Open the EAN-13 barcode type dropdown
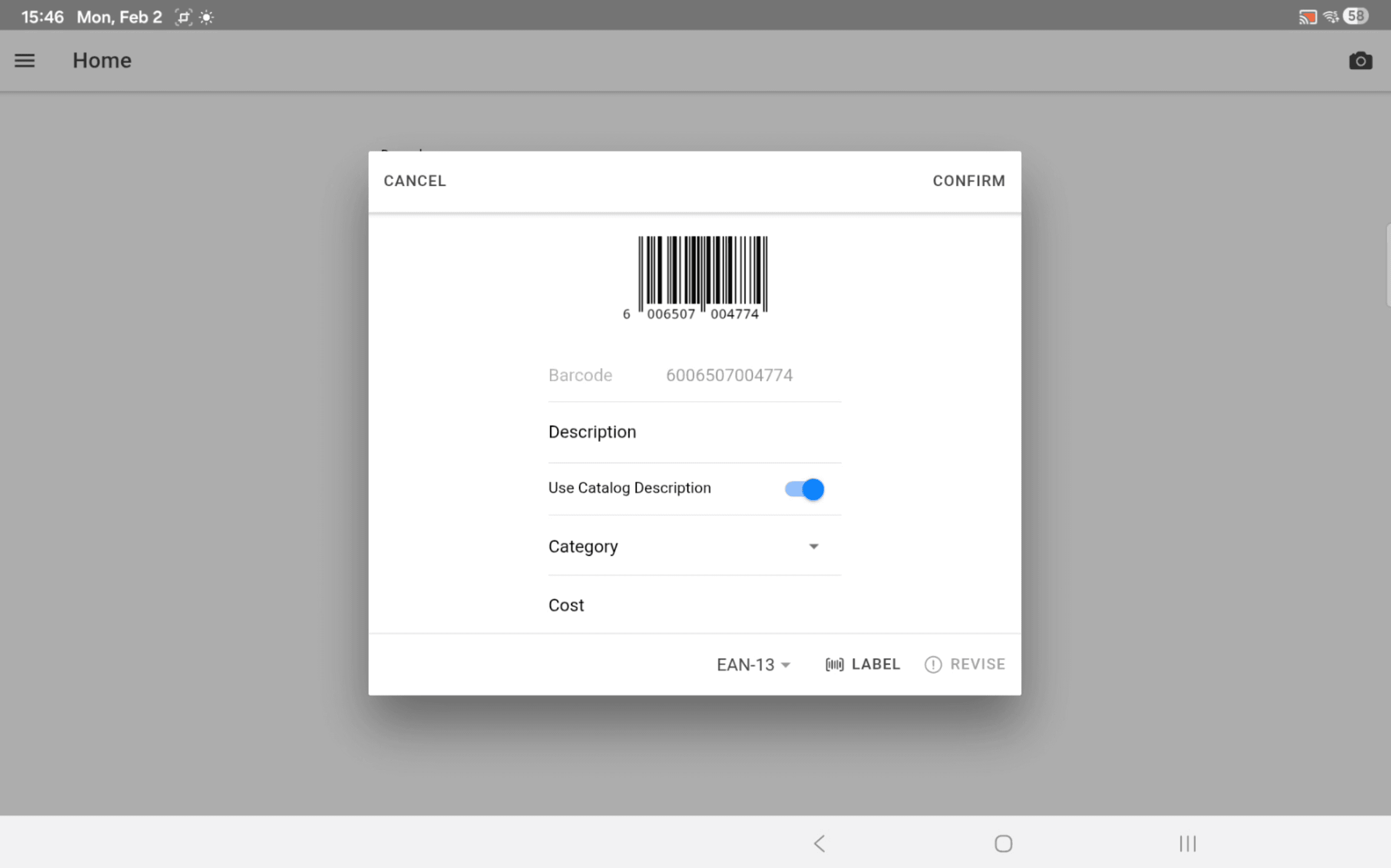Screen dimensions: 1391x868 753,664
